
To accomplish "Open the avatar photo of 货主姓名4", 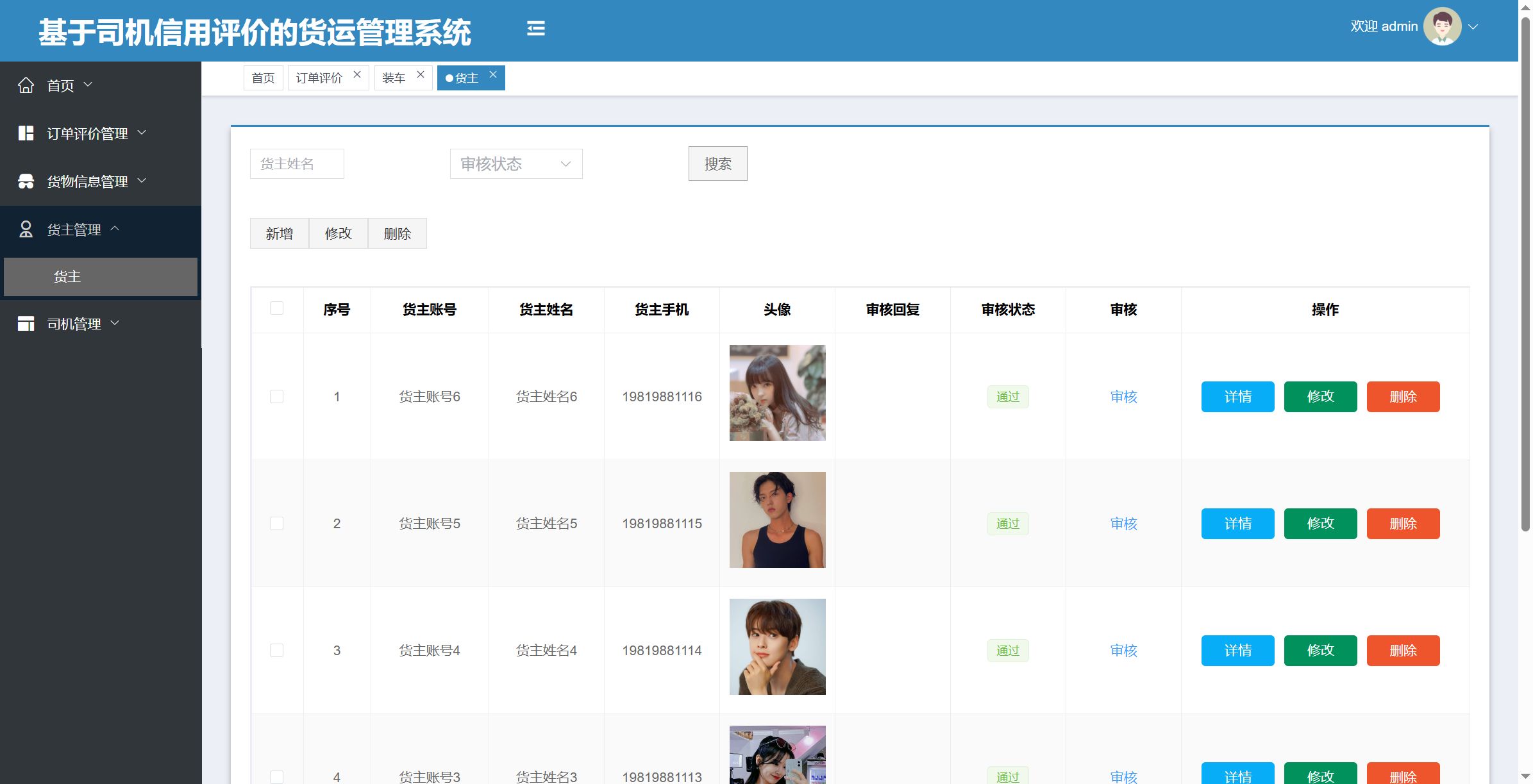I will click(777, 647).
